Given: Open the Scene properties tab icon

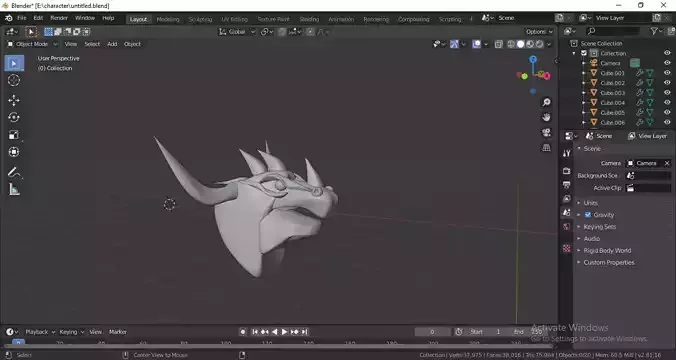Looking at the screenshot, I should coord(566,212).
